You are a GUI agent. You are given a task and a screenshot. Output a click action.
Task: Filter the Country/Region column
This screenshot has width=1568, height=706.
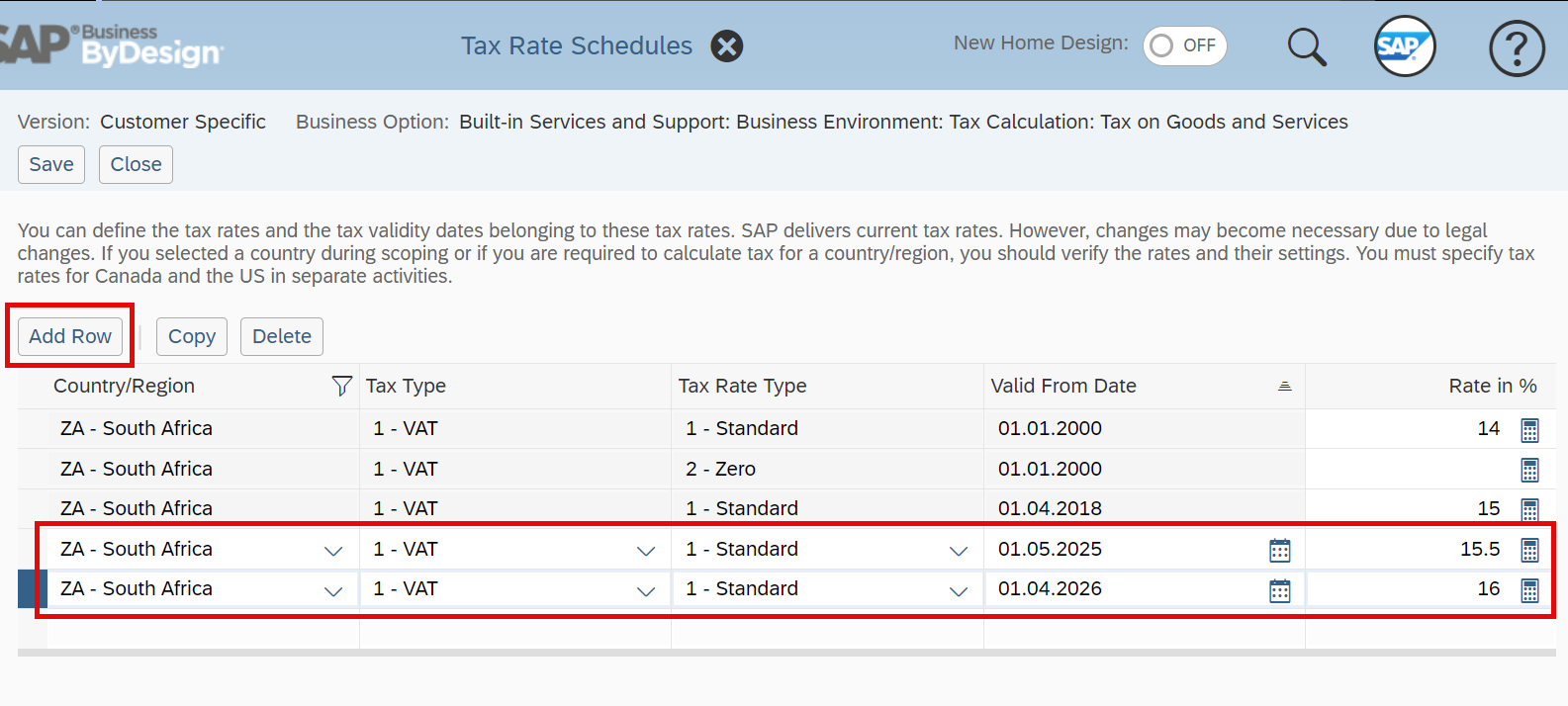341,387
